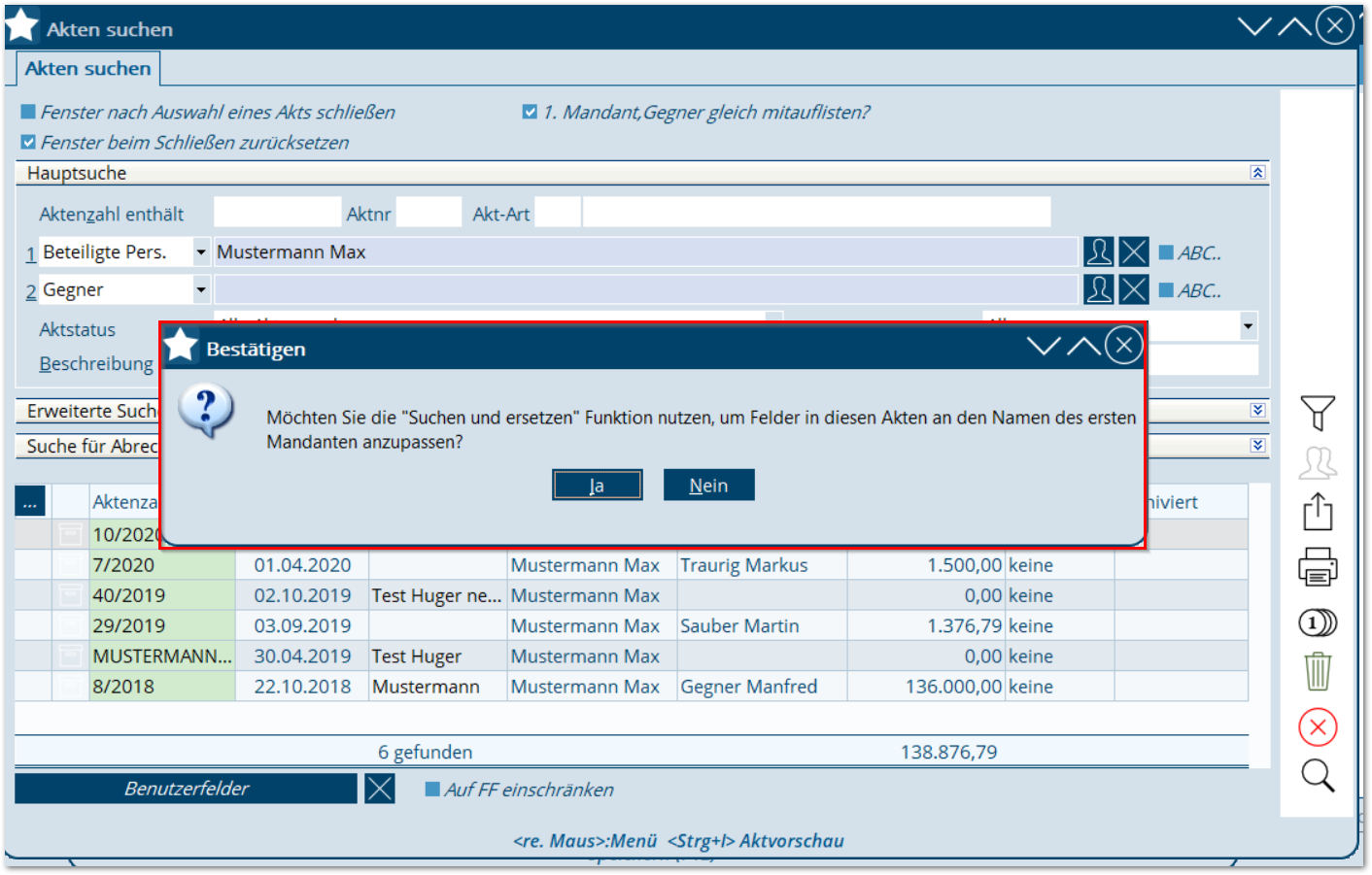
Task: Roll down the Bestätigen dialog via down chevron
Action: tap(1044, 347)
